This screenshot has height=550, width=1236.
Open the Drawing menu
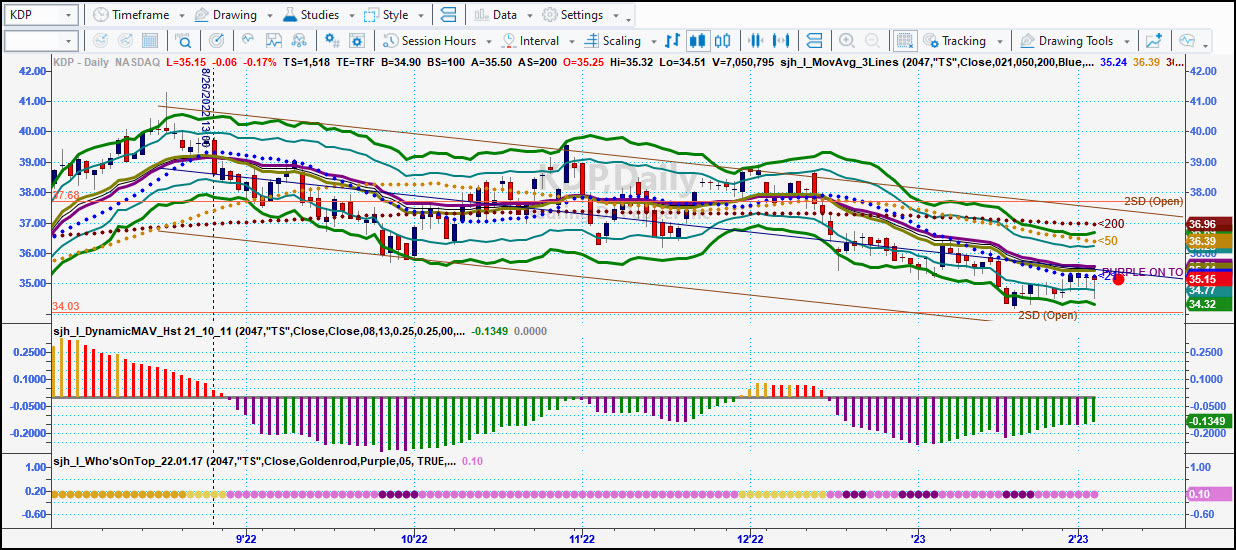(x=232, y=15)
